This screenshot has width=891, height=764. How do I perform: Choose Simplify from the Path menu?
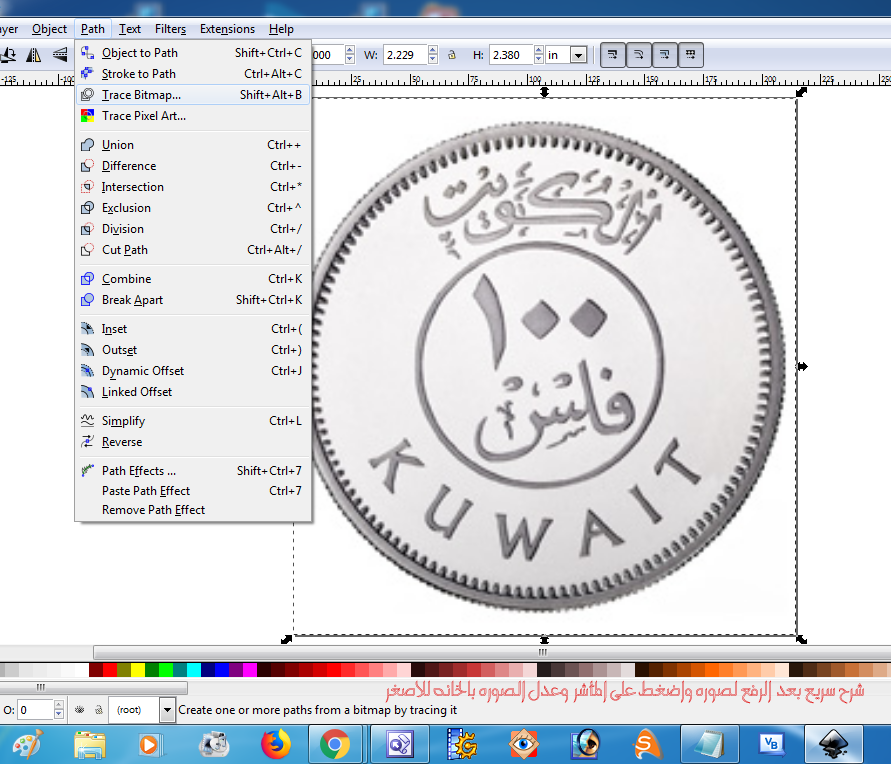click(193, 421)
